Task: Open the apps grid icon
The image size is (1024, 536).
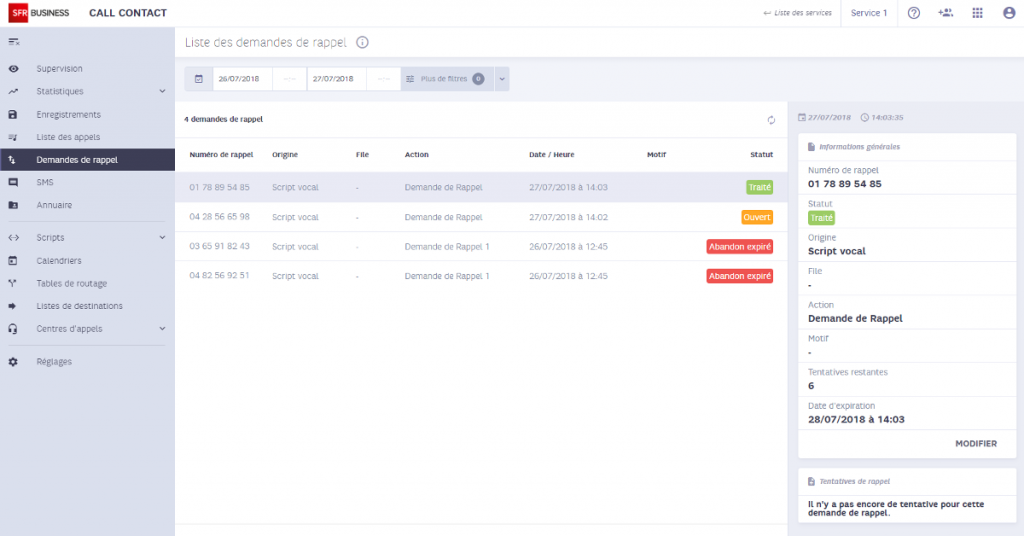Action: [977, 13]
